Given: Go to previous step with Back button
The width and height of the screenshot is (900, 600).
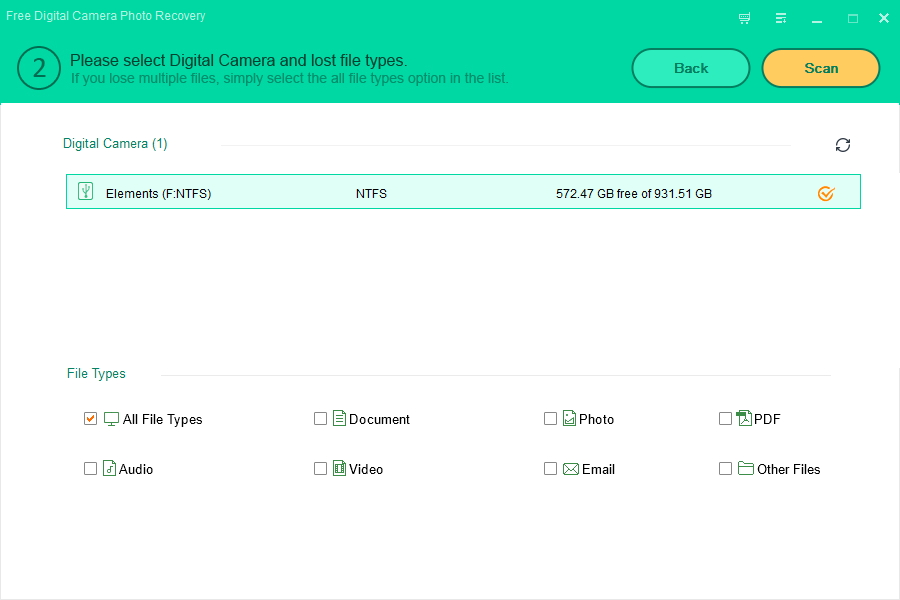Looking at the screenshot, I should [x=690, y=68].
